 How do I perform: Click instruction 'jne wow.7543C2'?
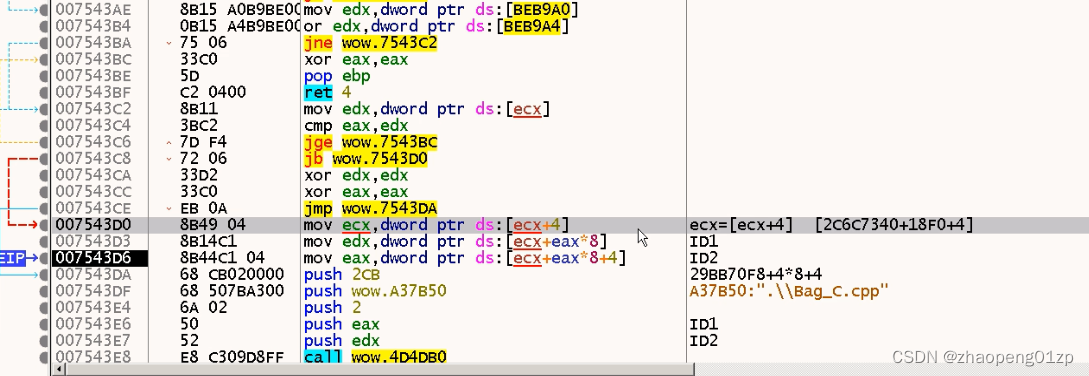370,43
